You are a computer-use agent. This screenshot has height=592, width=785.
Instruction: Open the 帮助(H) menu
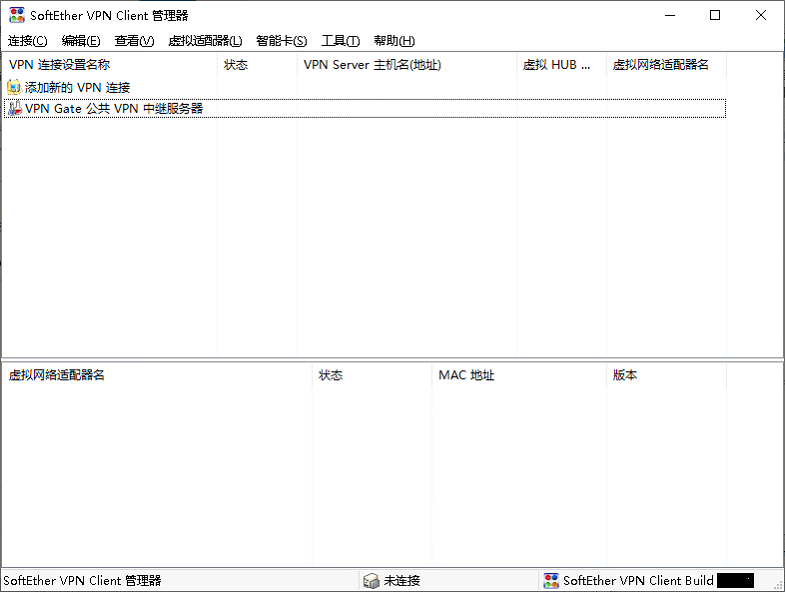click(394, 41)
